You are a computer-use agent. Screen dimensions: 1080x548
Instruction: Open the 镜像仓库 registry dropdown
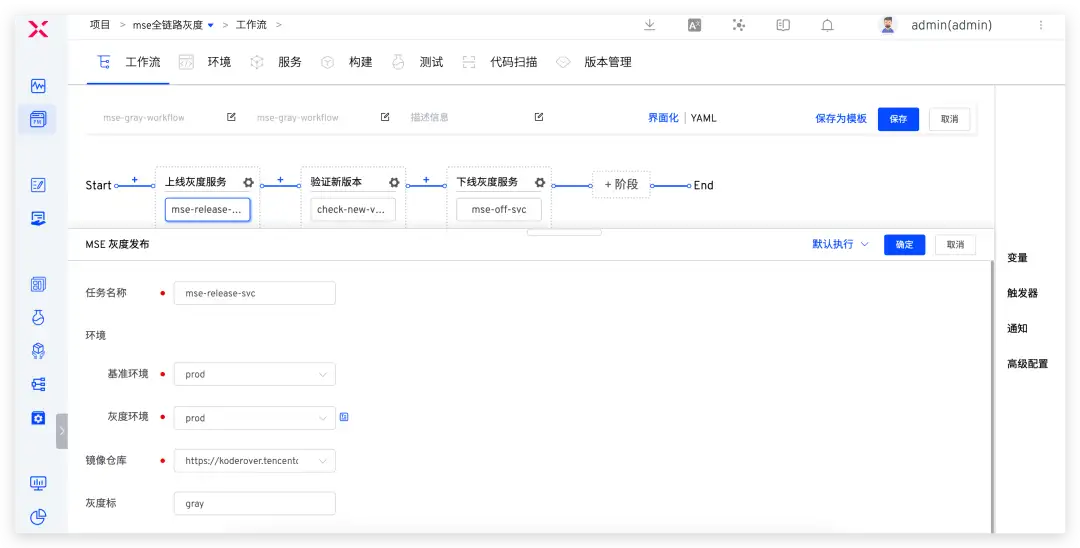coord(254,461)
